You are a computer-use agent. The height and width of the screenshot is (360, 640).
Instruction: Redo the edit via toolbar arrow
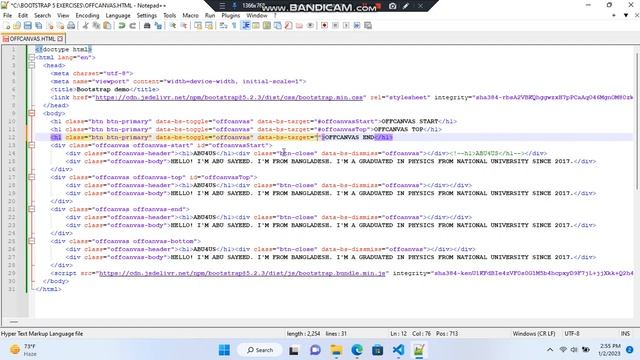coord(133,25)
